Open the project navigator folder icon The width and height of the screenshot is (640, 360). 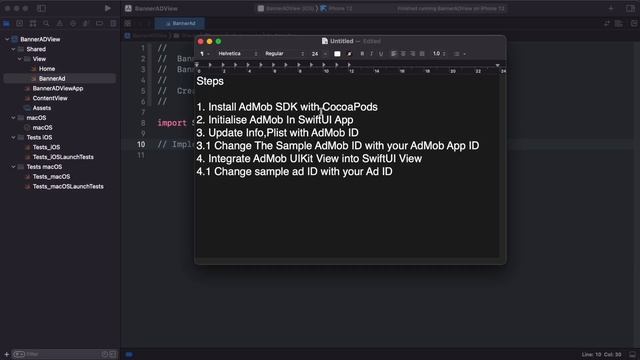pos(7,24)
